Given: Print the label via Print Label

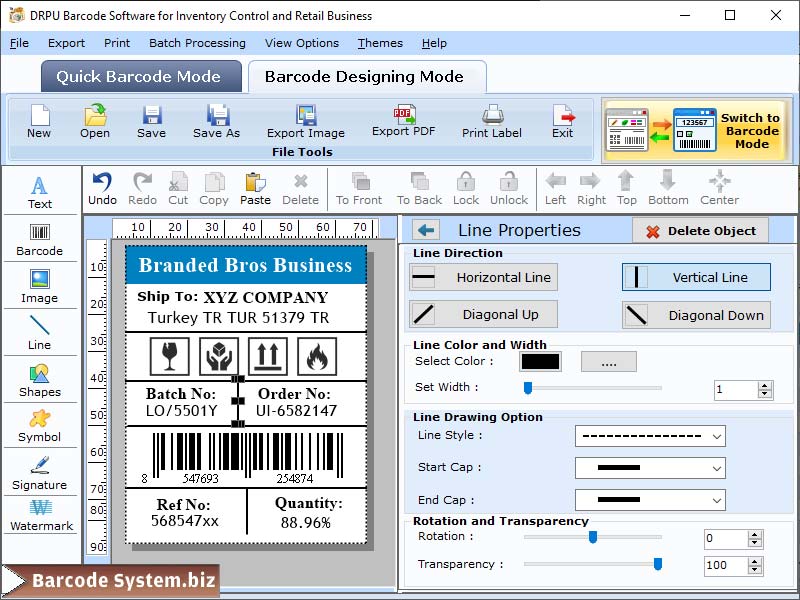Looking at the screenshot, I should [492, 121].
